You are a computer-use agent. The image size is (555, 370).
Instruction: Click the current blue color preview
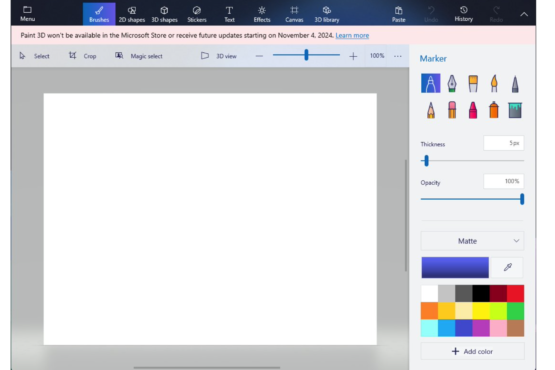click(x=455, y=267)
